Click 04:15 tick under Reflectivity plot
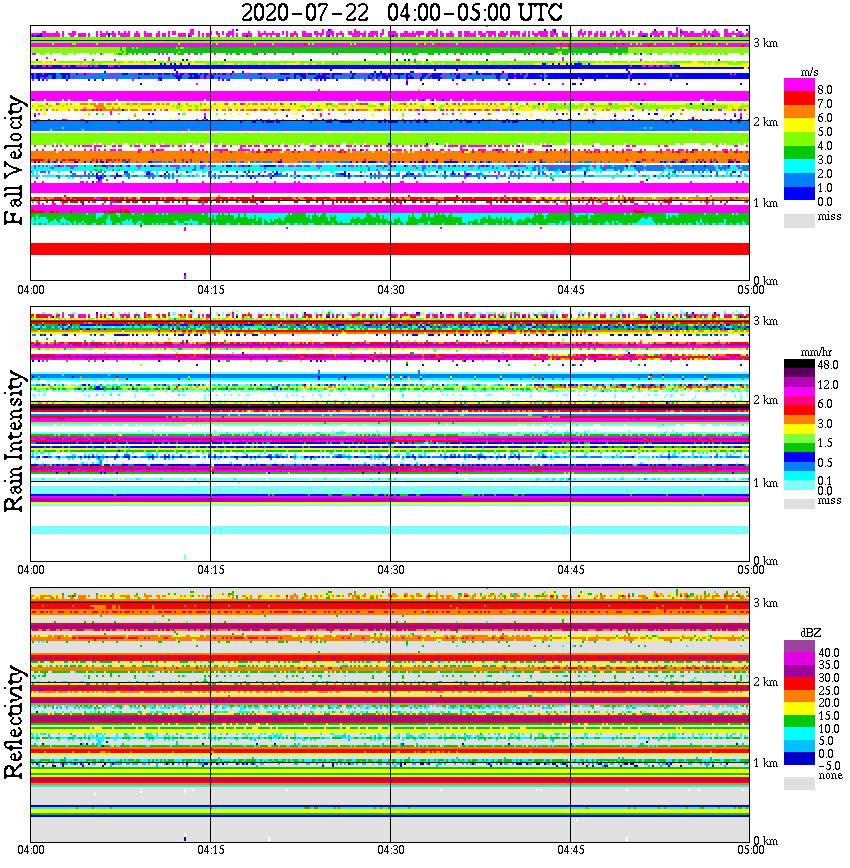This screenshot has height=868, width=850. (x=211, y=850)
